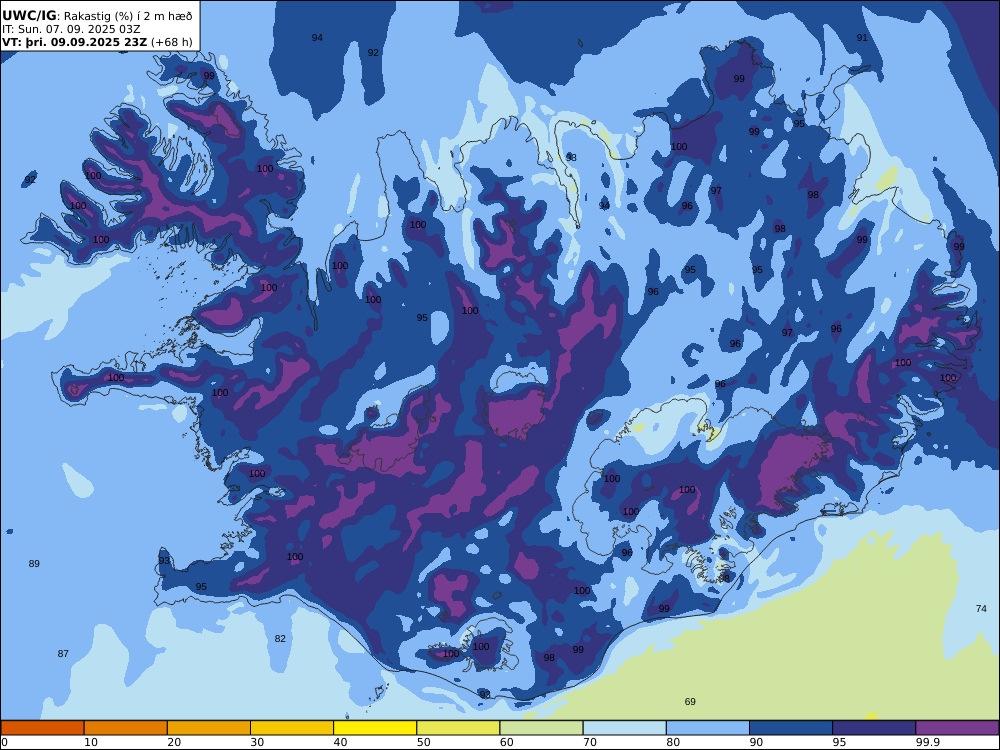Click the "89" humidity value over the western sea
Image resolution: width=1000 pixels, height=750 pixels.
[x=34, y=564]
